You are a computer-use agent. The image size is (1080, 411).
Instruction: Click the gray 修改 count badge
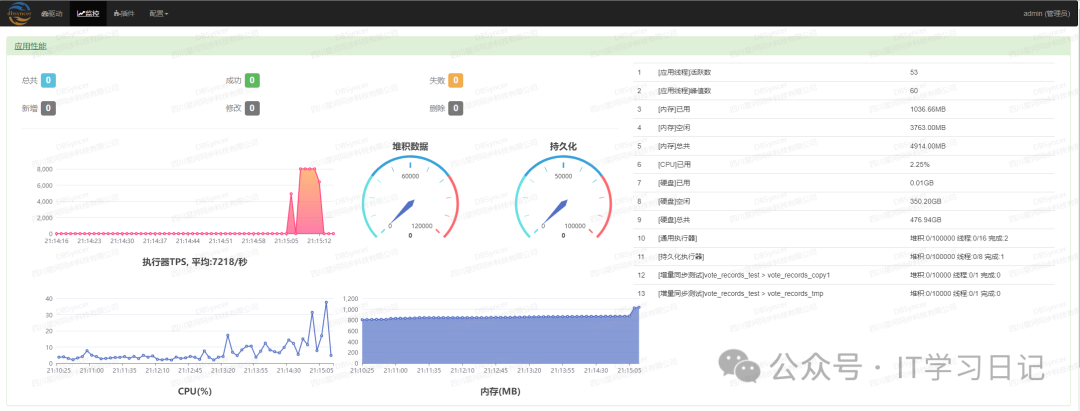pyautogui.click(x=253, y=108)
